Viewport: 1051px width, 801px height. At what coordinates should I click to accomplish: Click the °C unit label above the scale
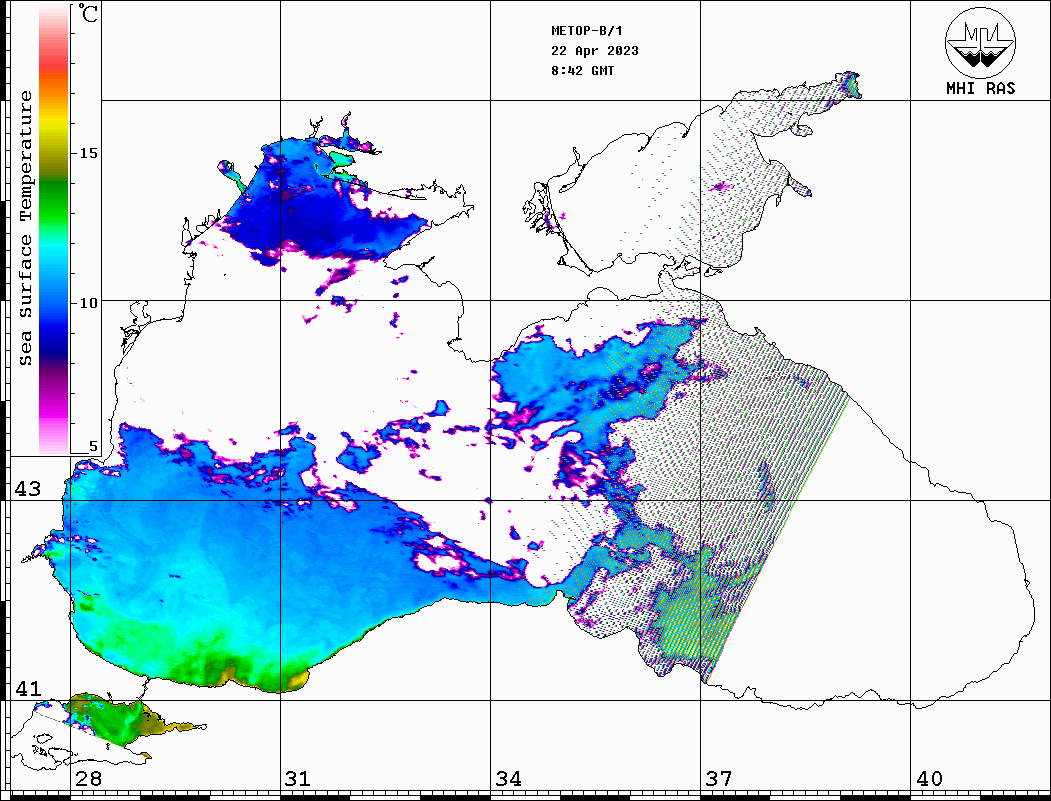point(90,15)
